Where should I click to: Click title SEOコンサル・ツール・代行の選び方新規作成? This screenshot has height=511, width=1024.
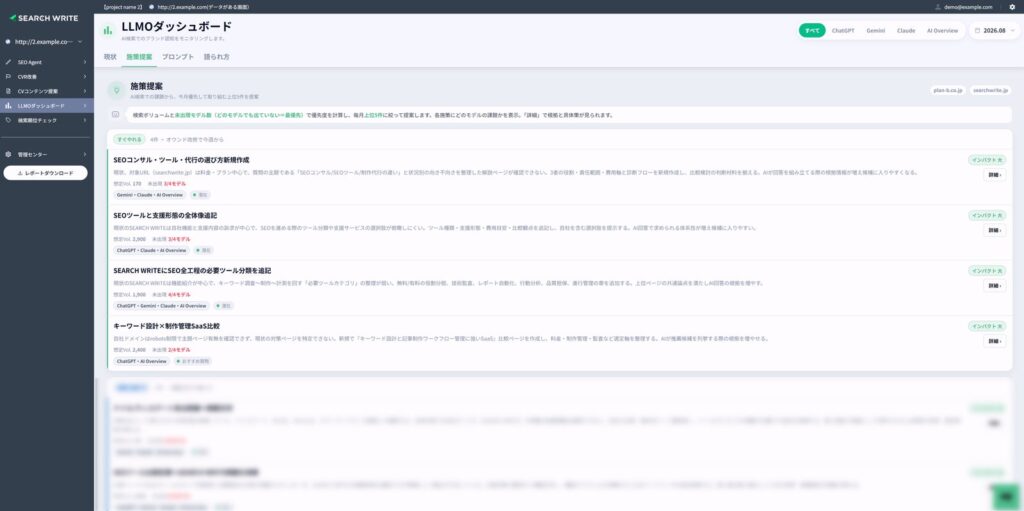181,159
